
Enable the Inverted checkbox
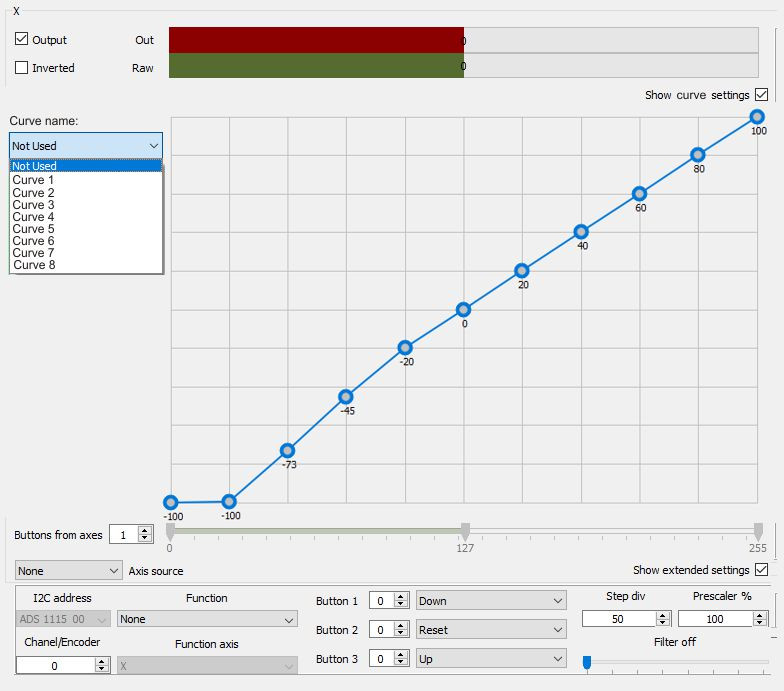pyautogui.click(x=22, y=68)
